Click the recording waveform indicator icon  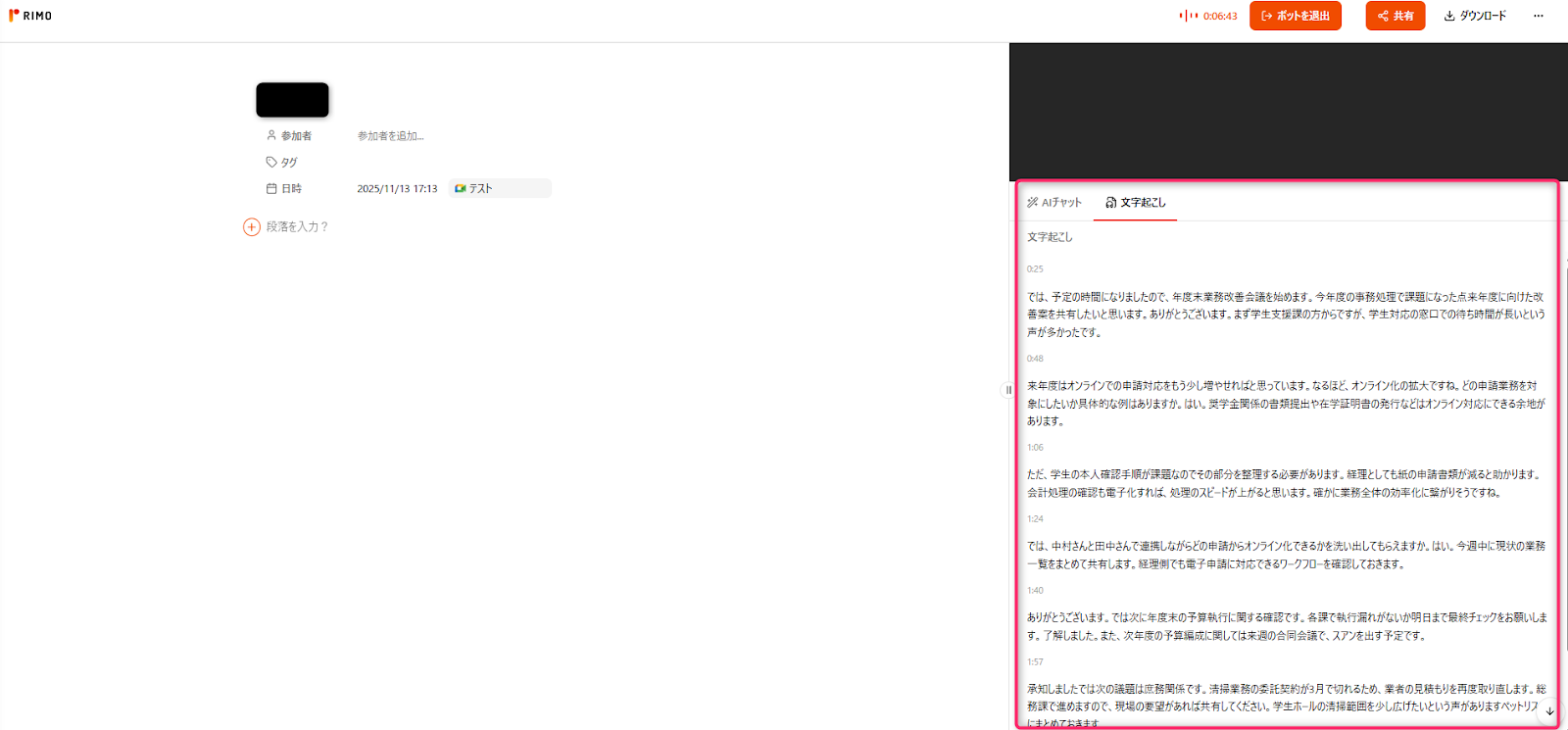coord(1189,16)
